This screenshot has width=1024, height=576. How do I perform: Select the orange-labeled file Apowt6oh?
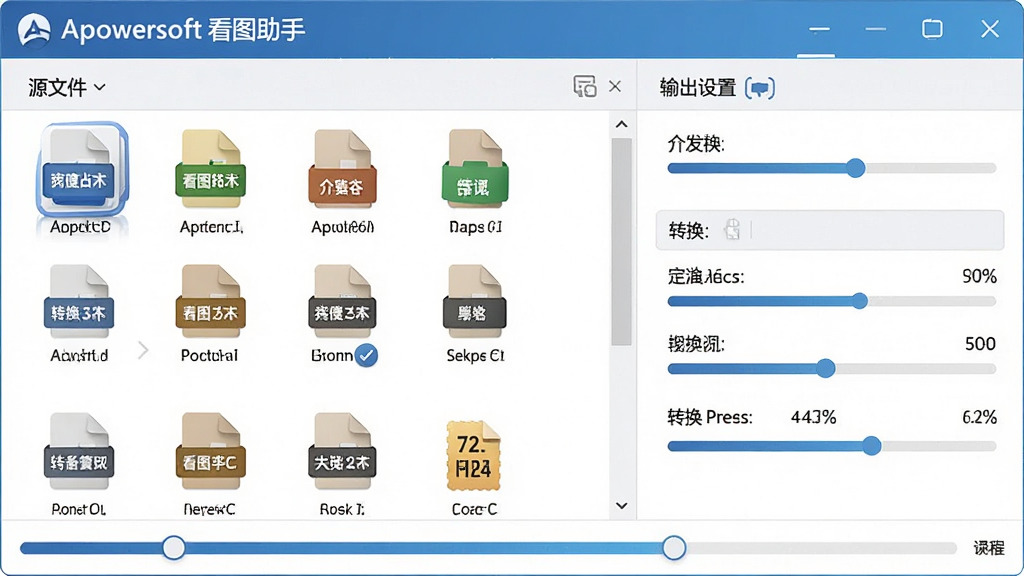pos(342,180)
